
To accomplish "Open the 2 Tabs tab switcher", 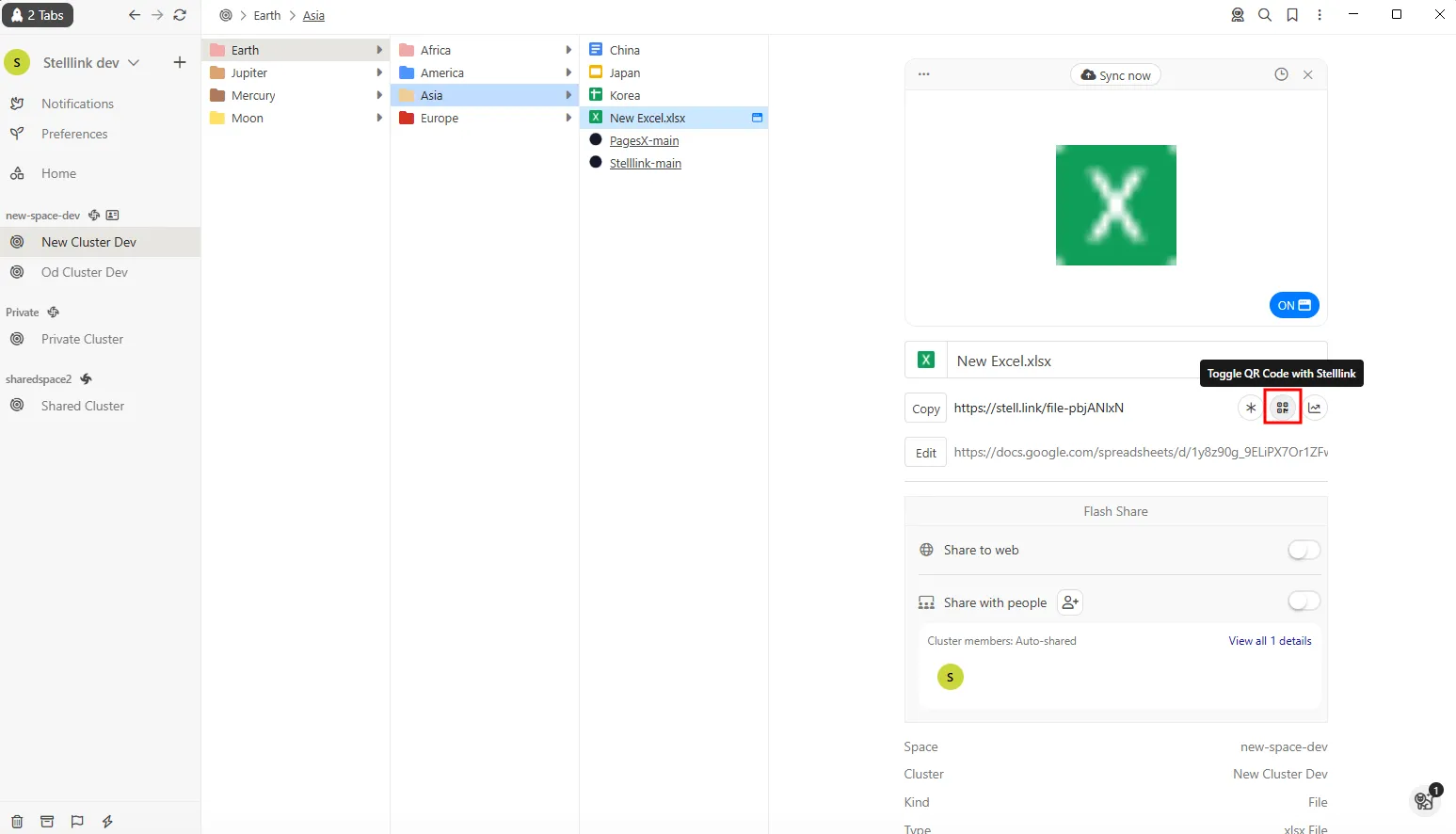I will 38,15.
